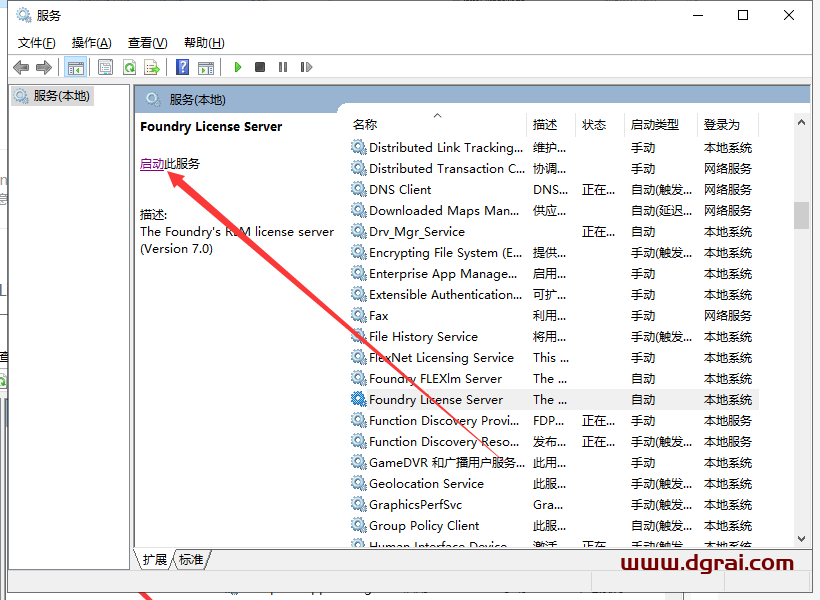820x600 pixels.
Task: Select 服务(本地) in the left tree
Action: pos(52,96)
